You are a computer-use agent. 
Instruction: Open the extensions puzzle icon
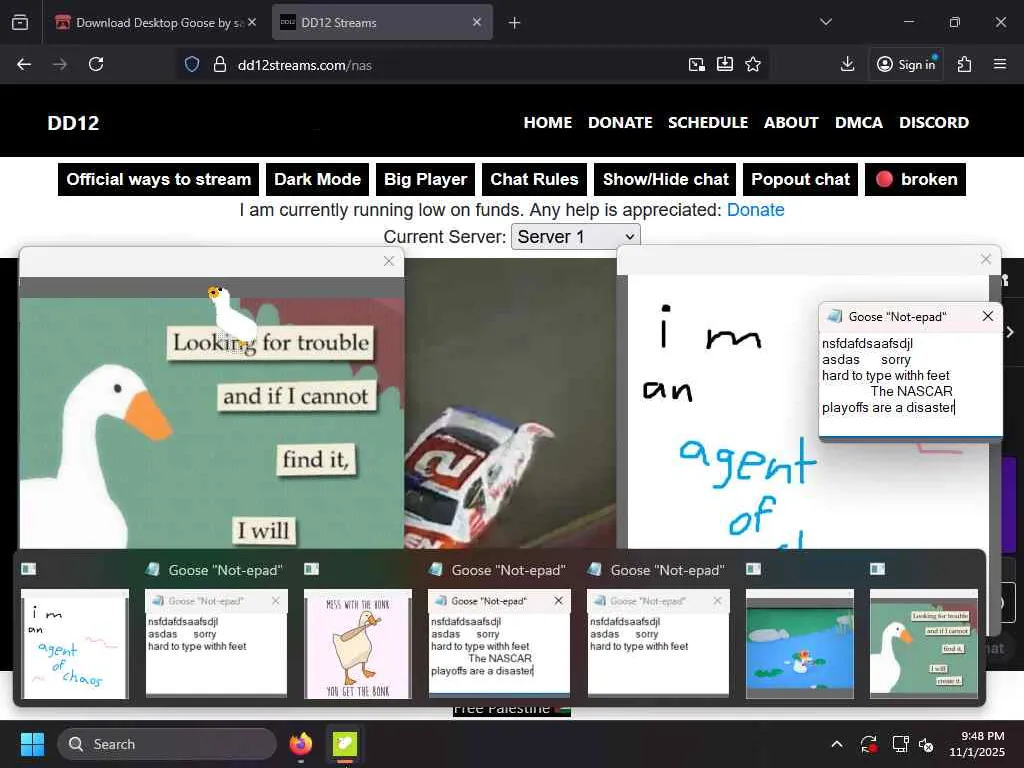point(965,64)
